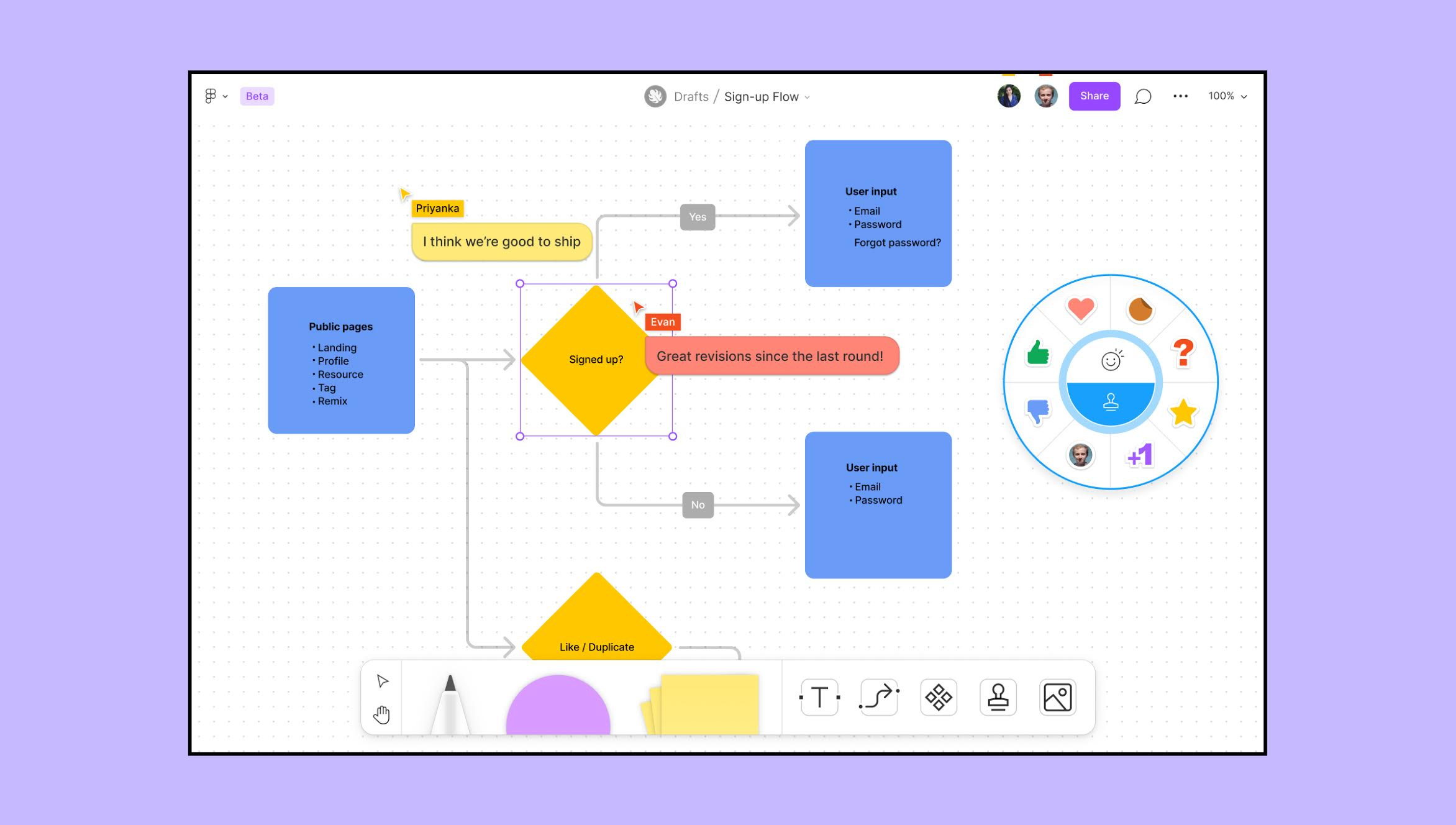This screenshot has width=1456, height=825.
Task: Click the comment bubble icon
Action: coord(1144,95)
